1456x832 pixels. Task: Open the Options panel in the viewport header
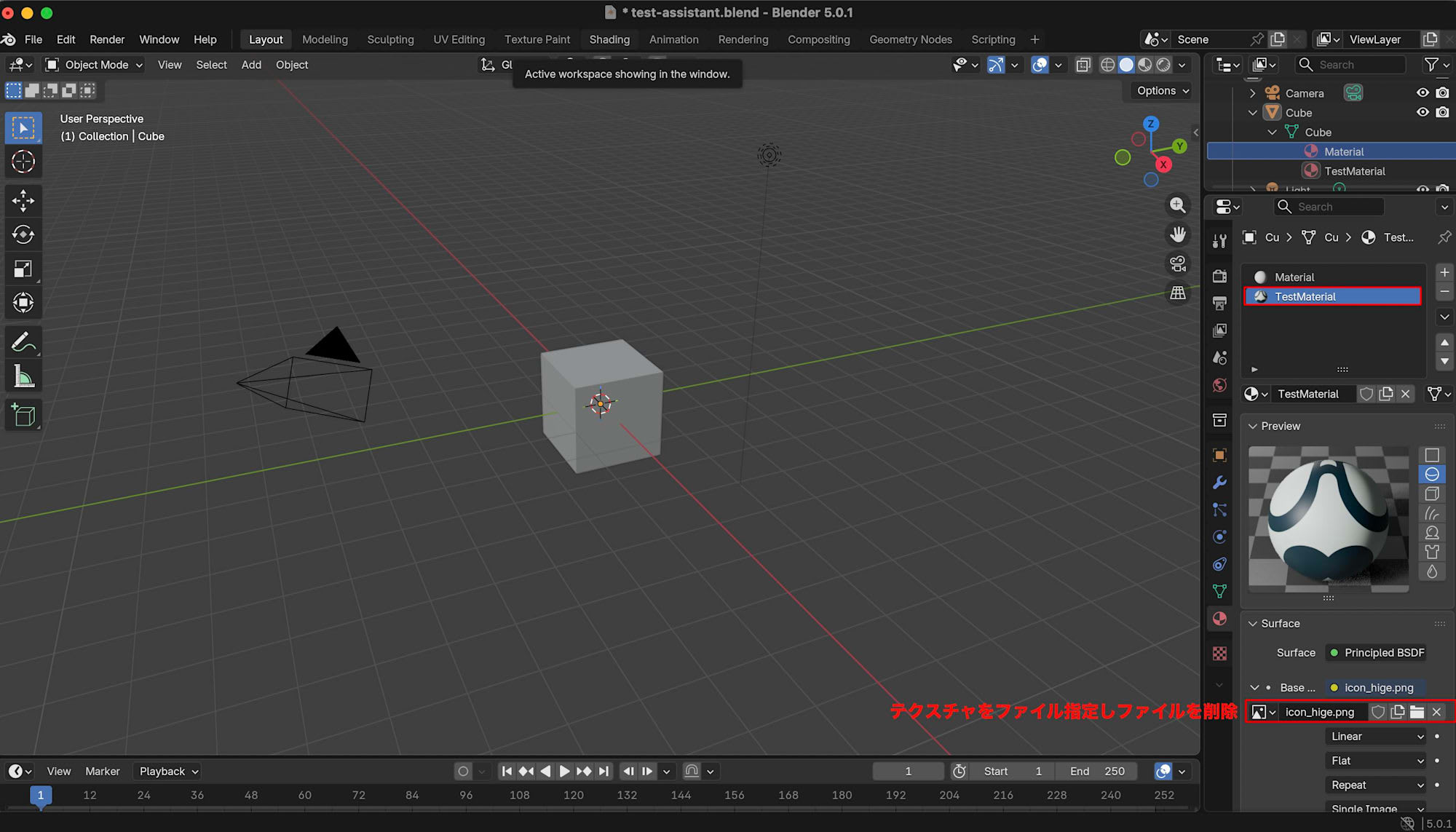coord(1159,90)
